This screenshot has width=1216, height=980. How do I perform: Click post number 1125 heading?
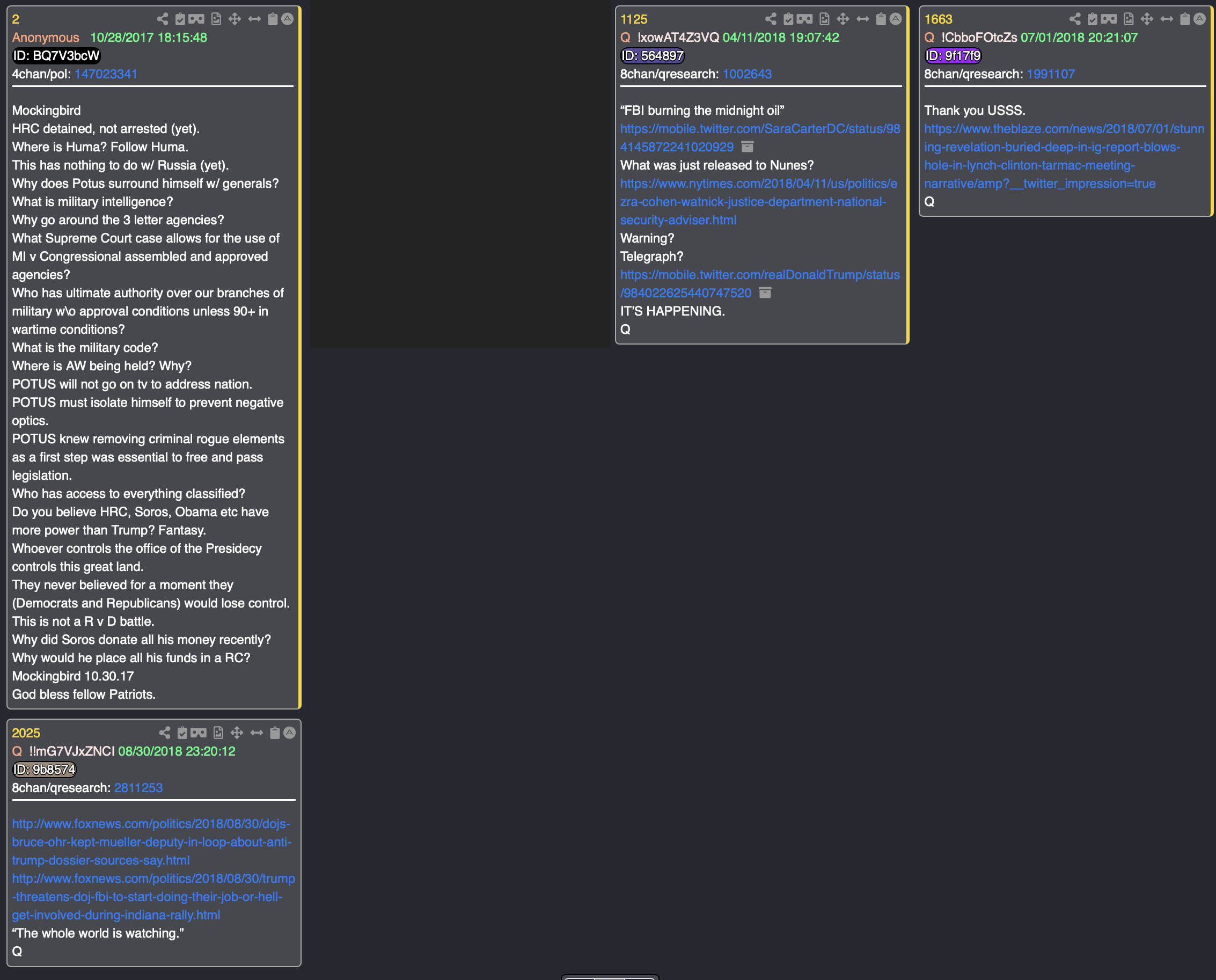click(x=634, y=19)
